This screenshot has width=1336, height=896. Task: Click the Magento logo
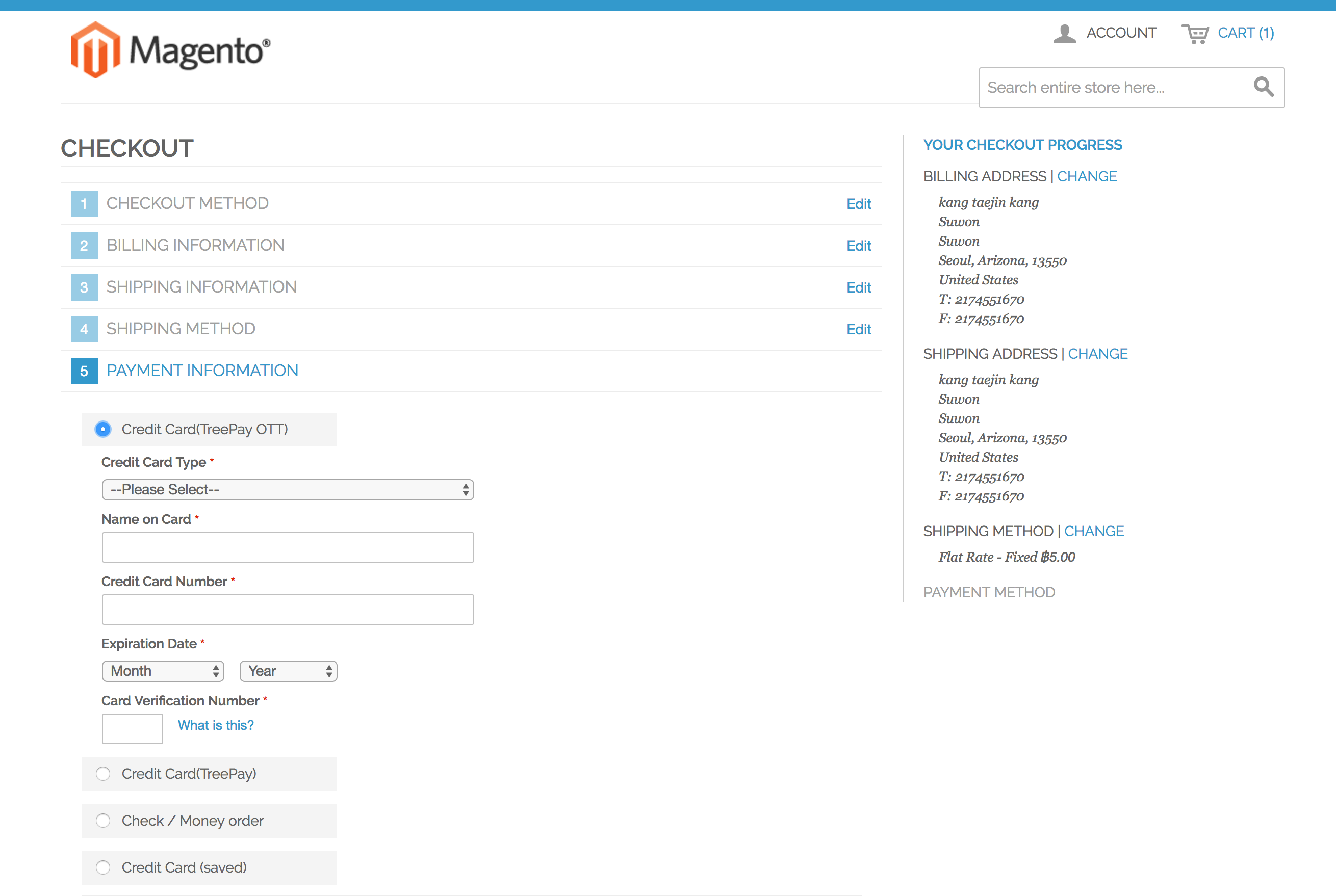(x=170, y=50)
